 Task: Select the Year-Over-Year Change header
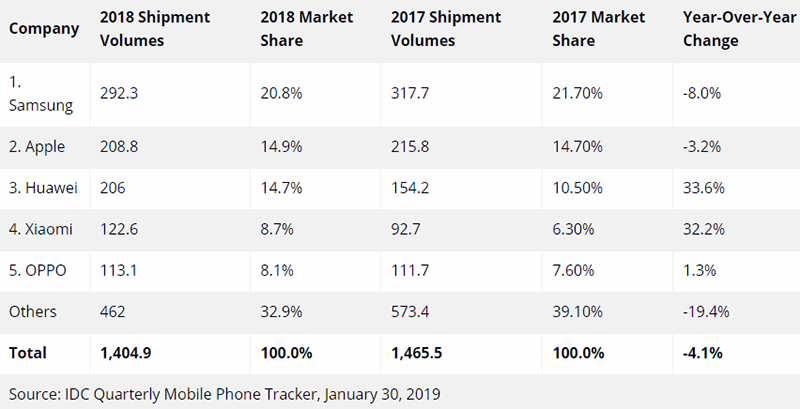tap(739, 29)
